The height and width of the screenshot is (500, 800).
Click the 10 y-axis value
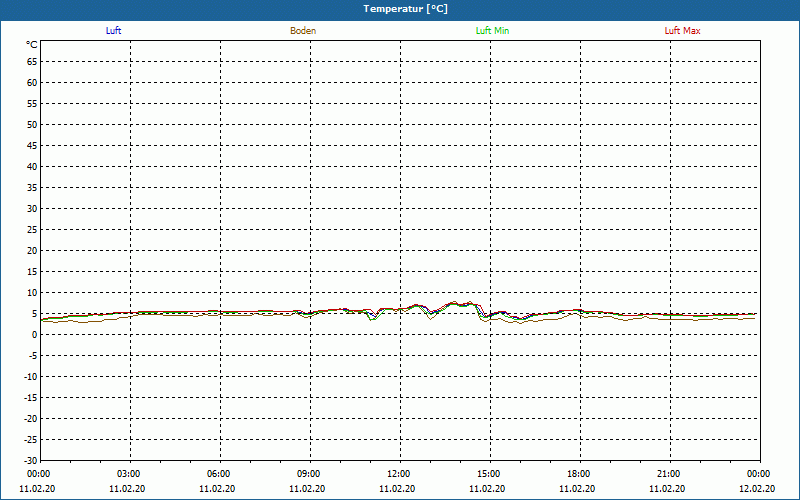32,292
